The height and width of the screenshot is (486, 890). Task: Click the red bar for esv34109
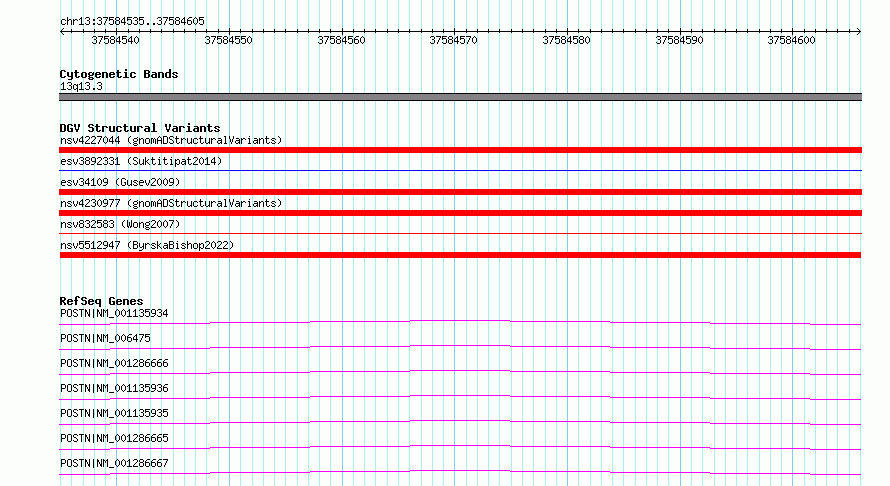(x=460, y=192)
